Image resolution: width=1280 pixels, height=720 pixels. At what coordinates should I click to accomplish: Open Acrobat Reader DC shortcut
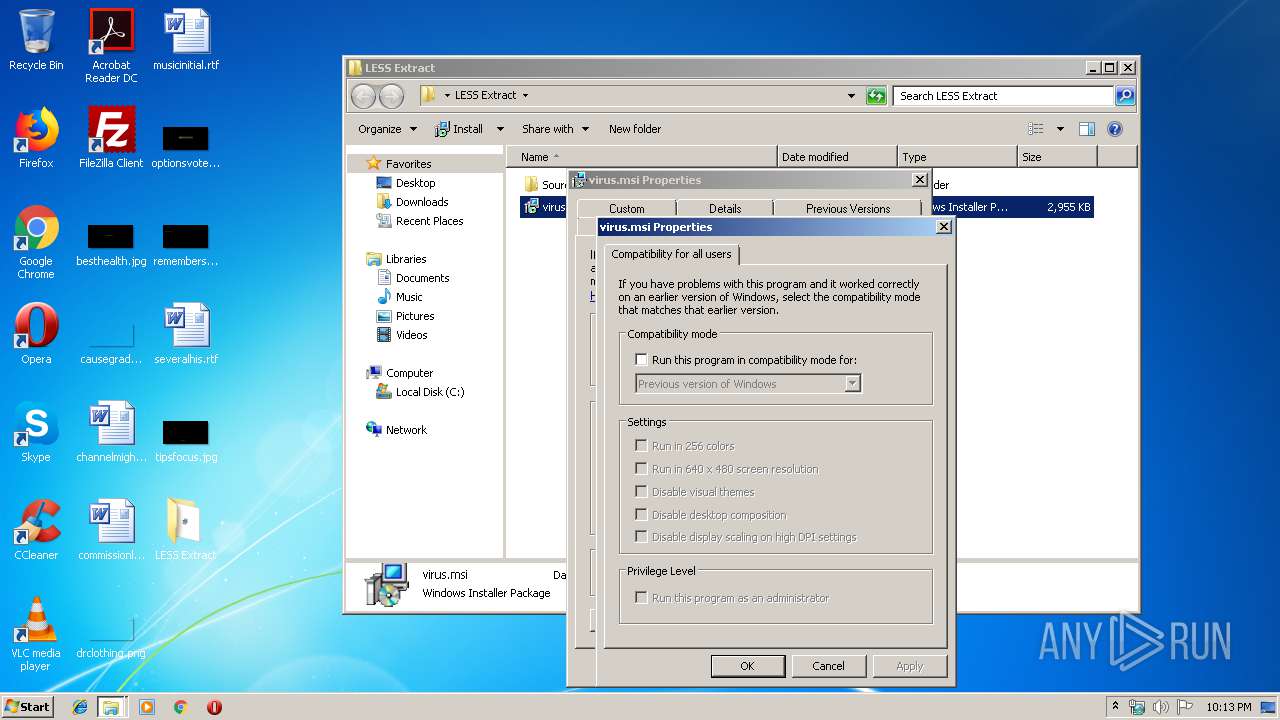(111, 46)
